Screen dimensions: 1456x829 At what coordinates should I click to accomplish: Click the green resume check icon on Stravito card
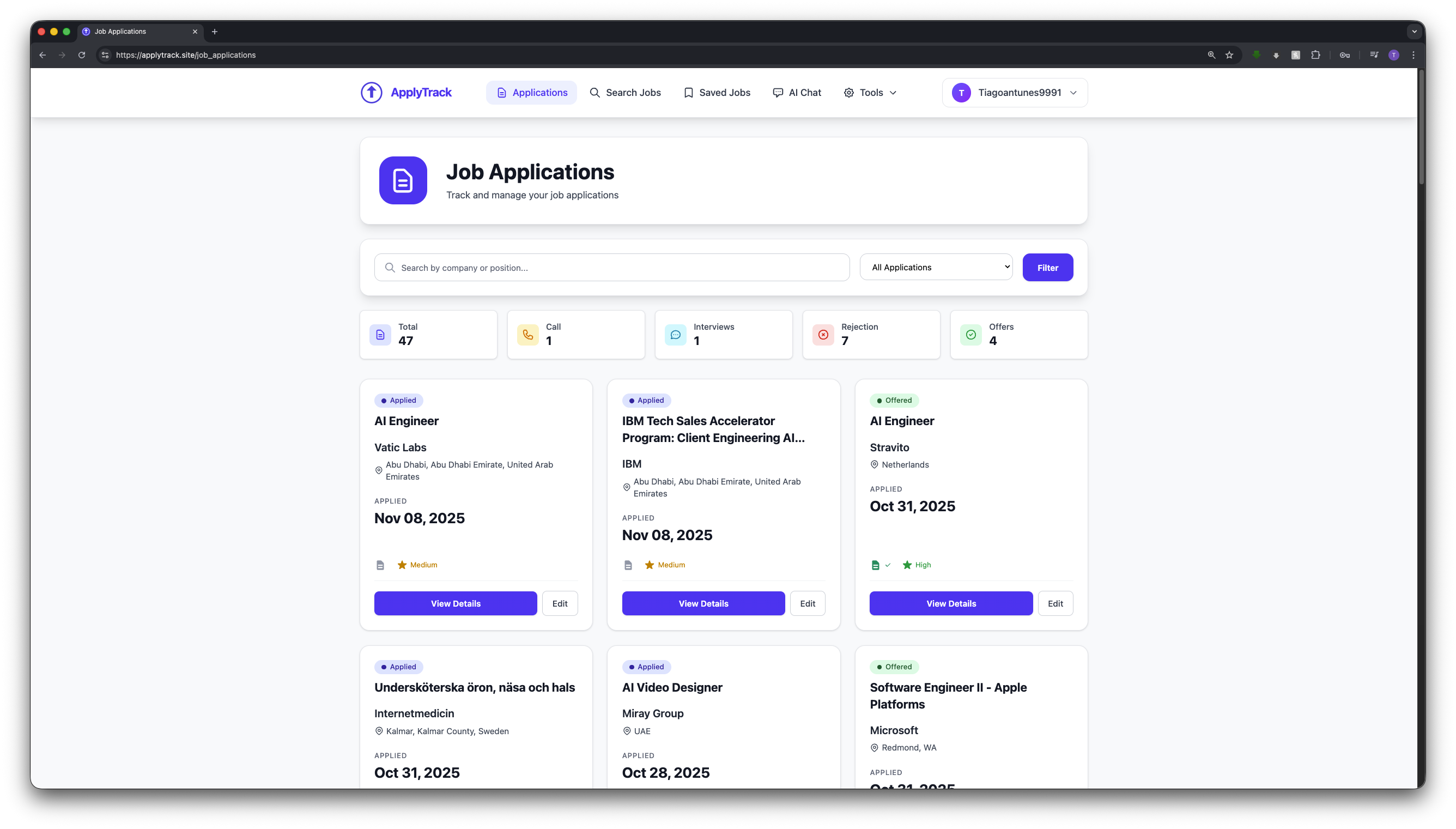[x=877, y=565]
